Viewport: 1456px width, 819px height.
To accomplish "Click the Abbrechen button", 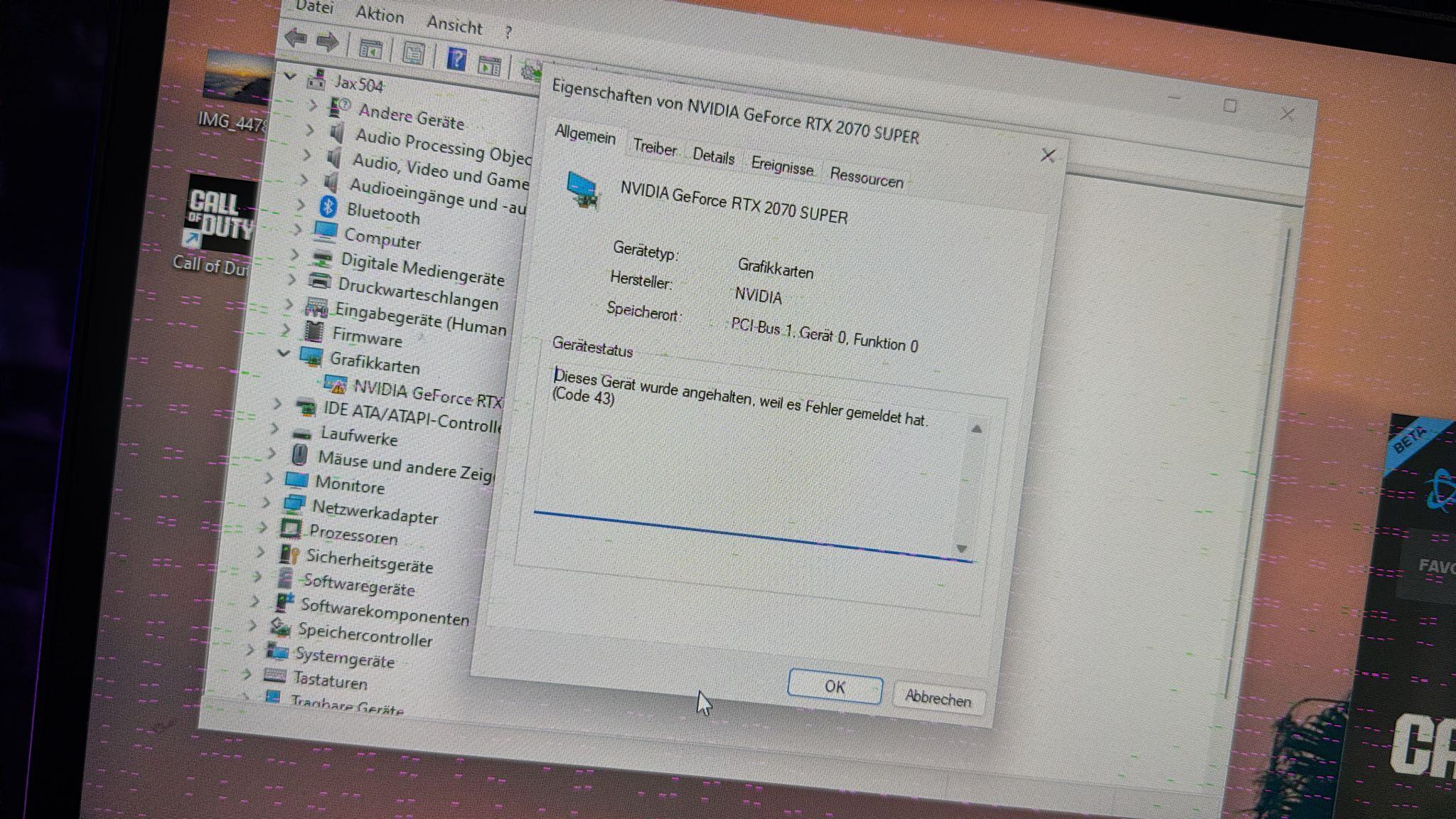I will click(x=938, y=699).
